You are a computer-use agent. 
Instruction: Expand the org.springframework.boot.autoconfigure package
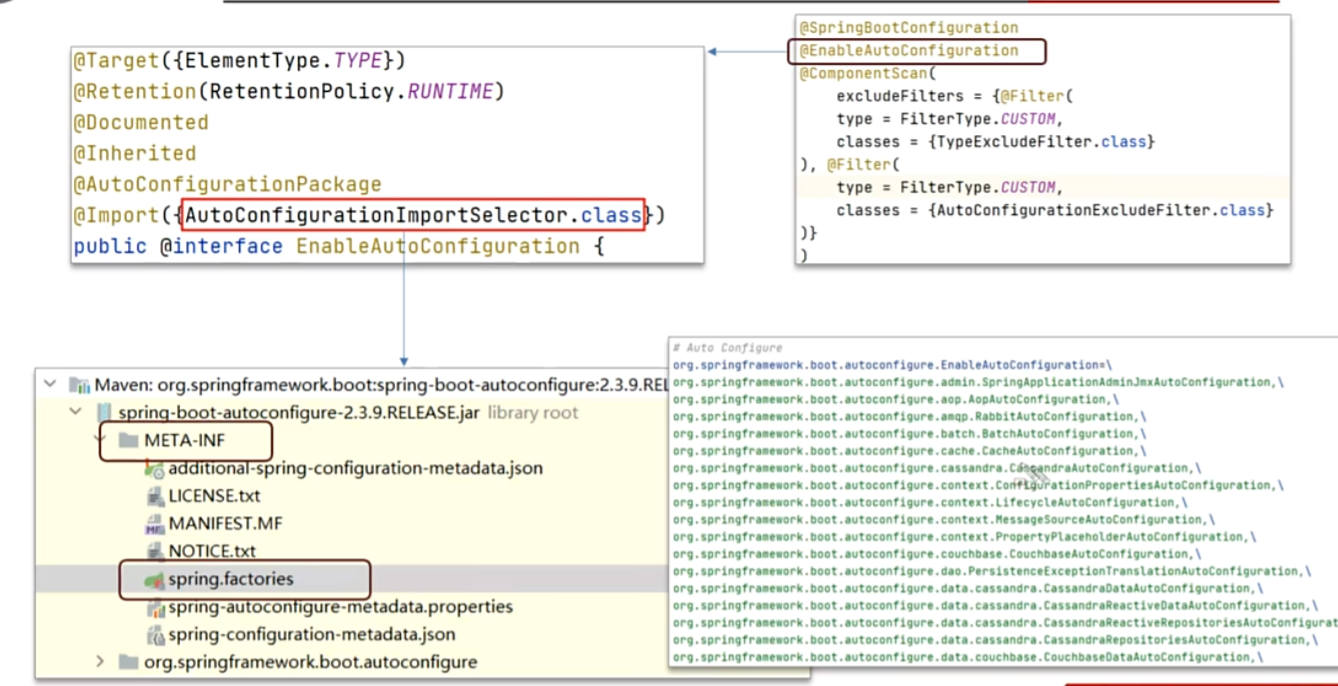pyautogui.click(x=99, y=662)
